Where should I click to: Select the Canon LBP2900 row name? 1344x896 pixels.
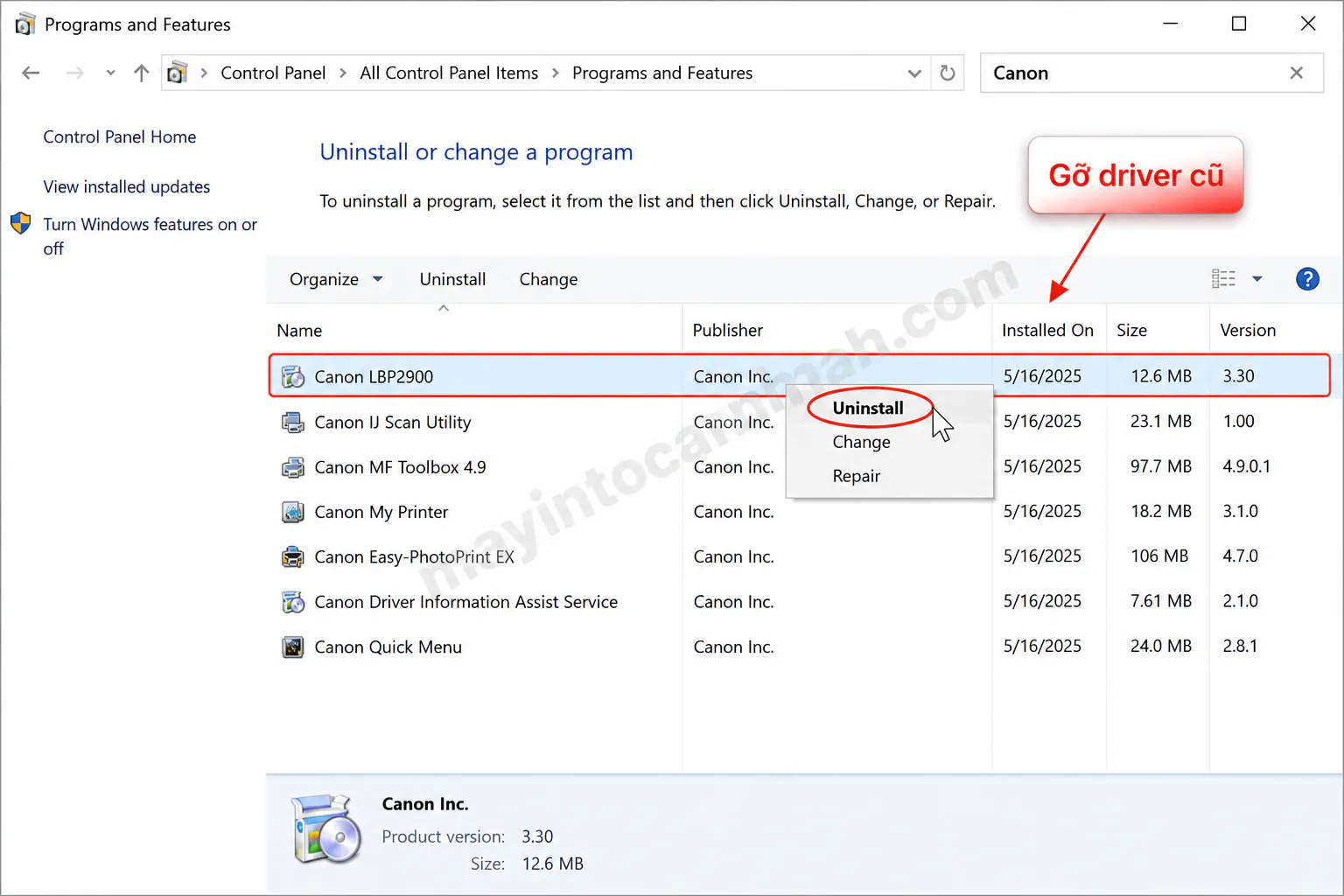click(374, 377)
